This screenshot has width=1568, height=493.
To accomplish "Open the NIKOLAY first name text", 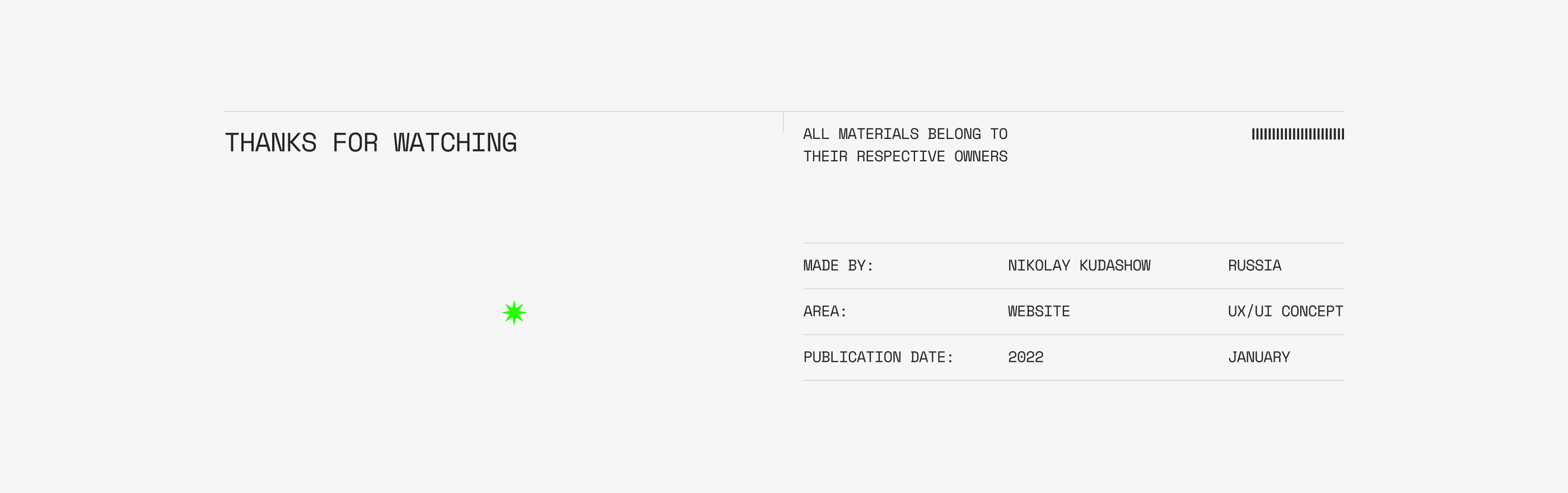I will click(1038, 266).
